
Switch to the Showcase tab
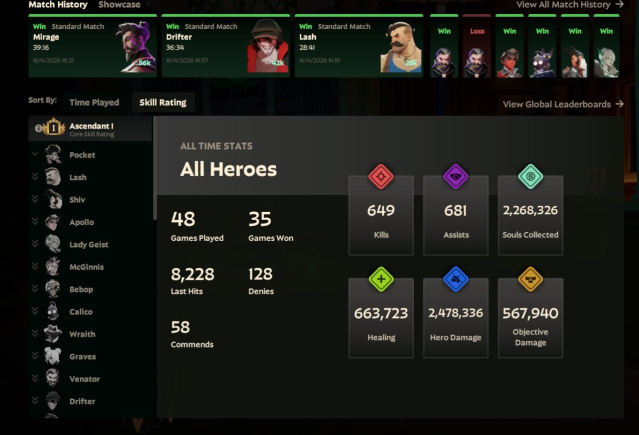119,5
